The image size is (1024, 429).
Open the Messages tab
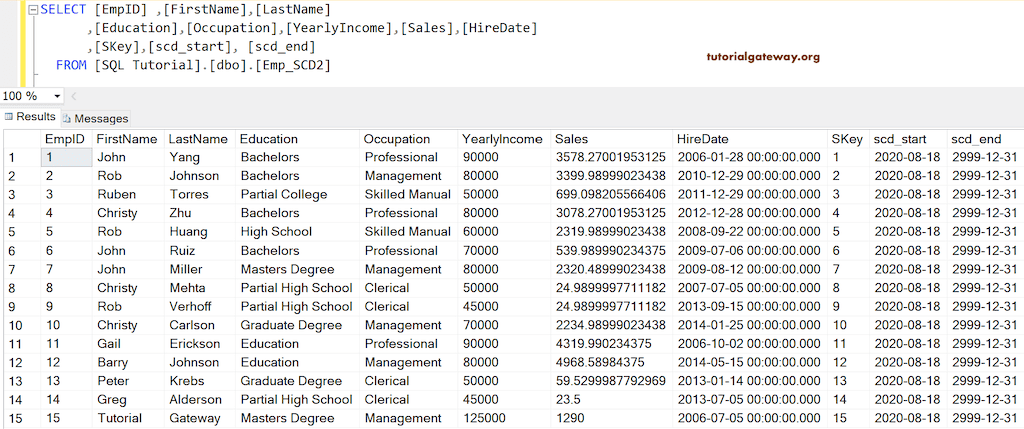101,118
